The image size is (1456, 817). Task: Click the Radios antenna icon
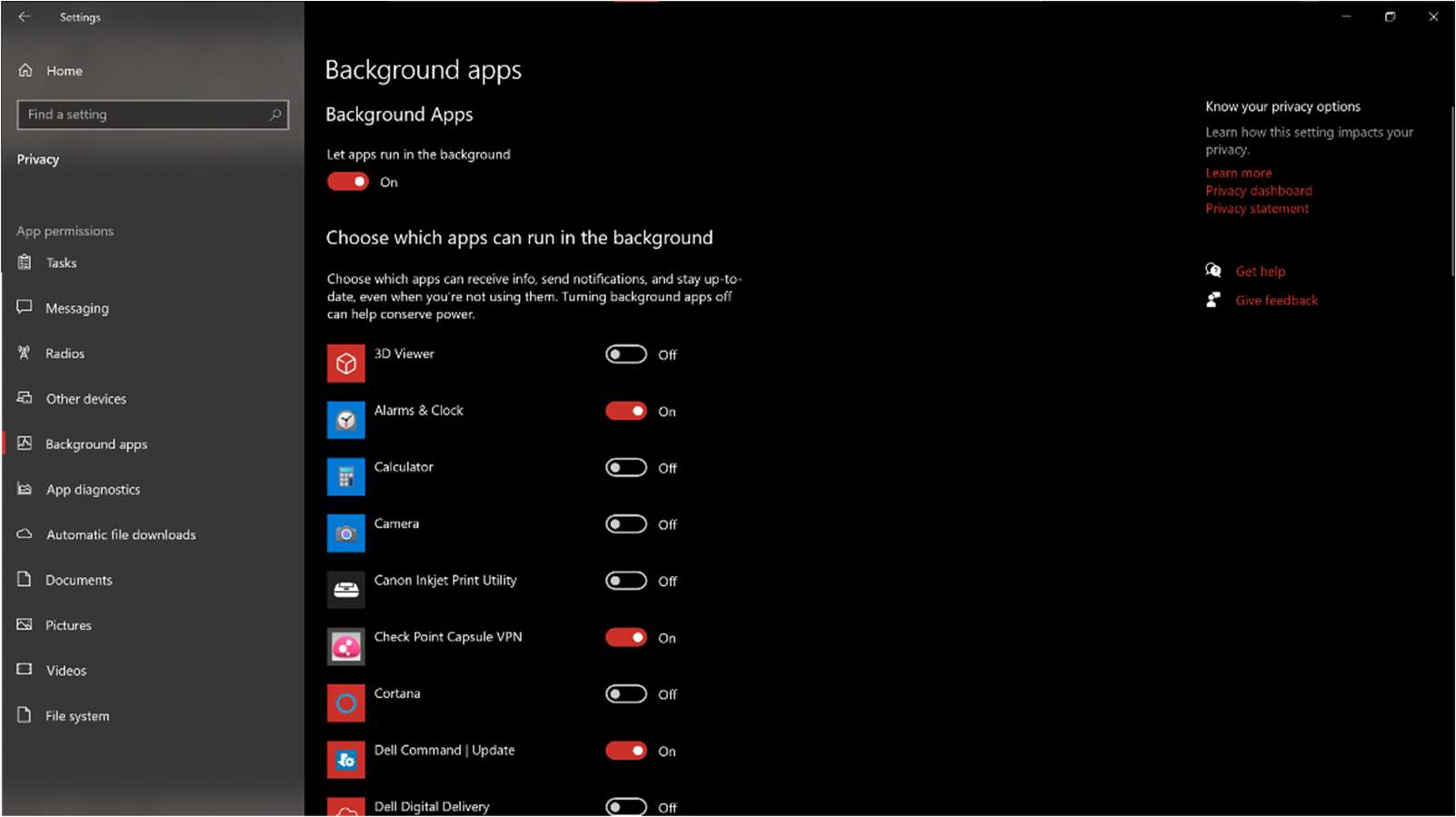25,353
